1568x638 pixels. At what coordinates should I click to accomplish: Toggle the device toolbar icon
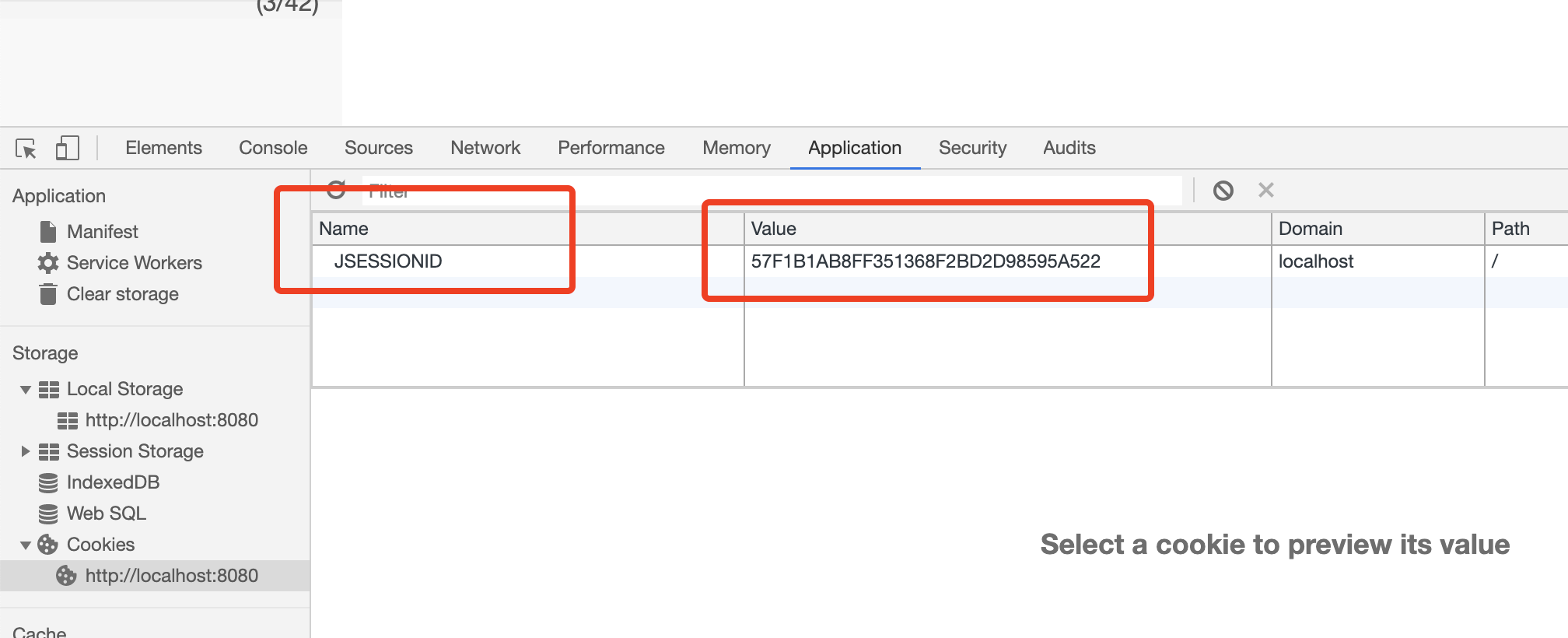[x=67, y=148]
